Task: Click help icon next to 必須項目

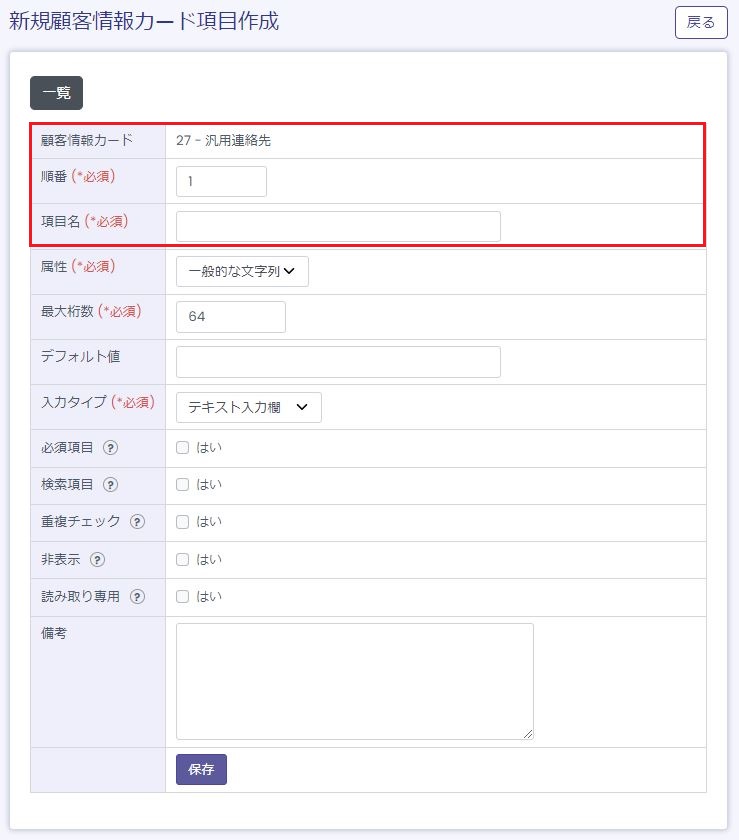Action: tap(111, 448)
